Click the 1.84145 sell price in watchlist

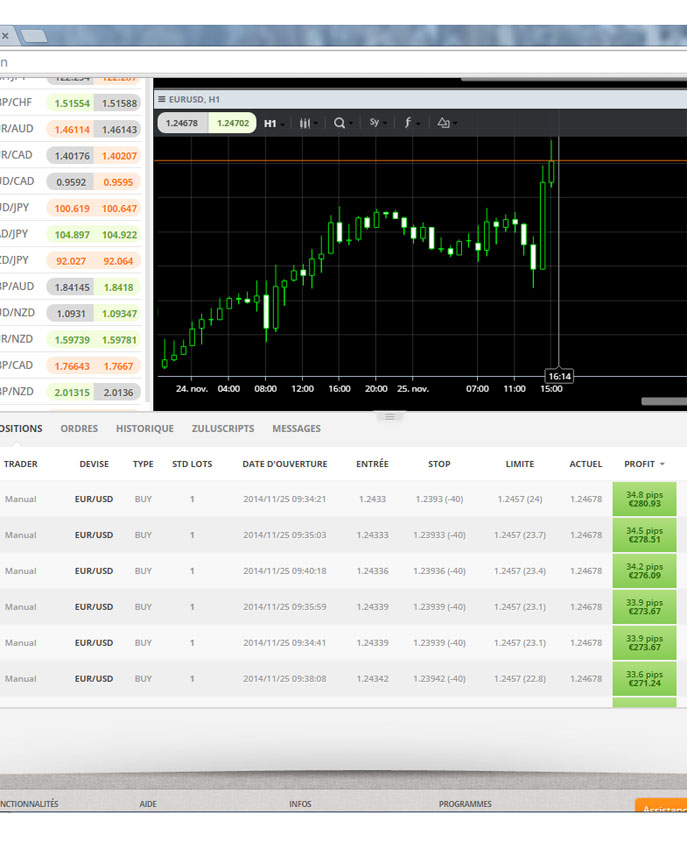(70, 287)
